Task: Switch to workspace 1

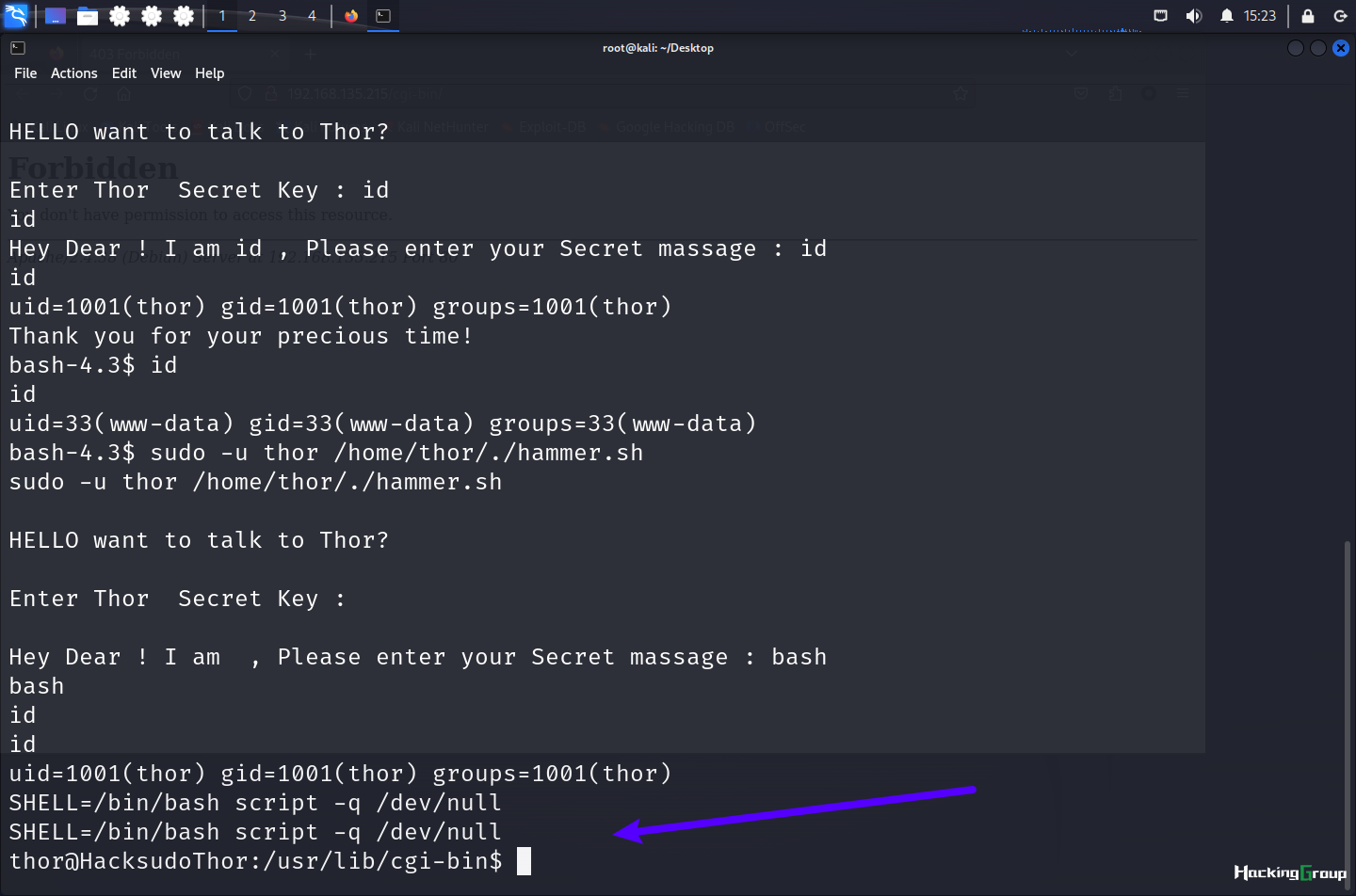Action: pyautogui.click(x=222, y=16)
